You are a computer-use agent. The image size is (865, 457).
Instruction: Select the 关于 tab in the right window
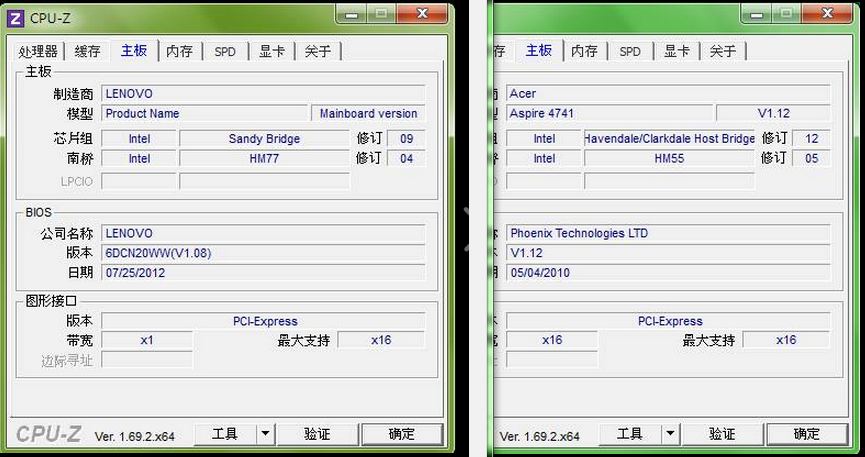723,51
